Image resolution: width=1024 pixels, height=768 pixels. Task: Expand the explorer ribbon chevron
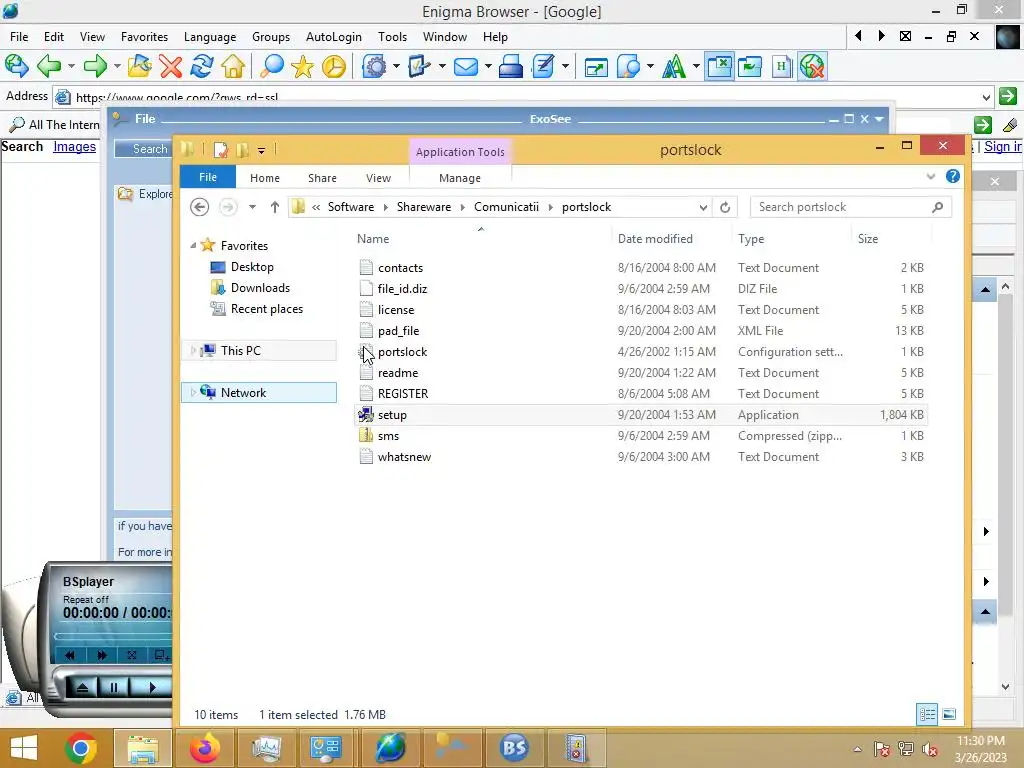[931, 176]
